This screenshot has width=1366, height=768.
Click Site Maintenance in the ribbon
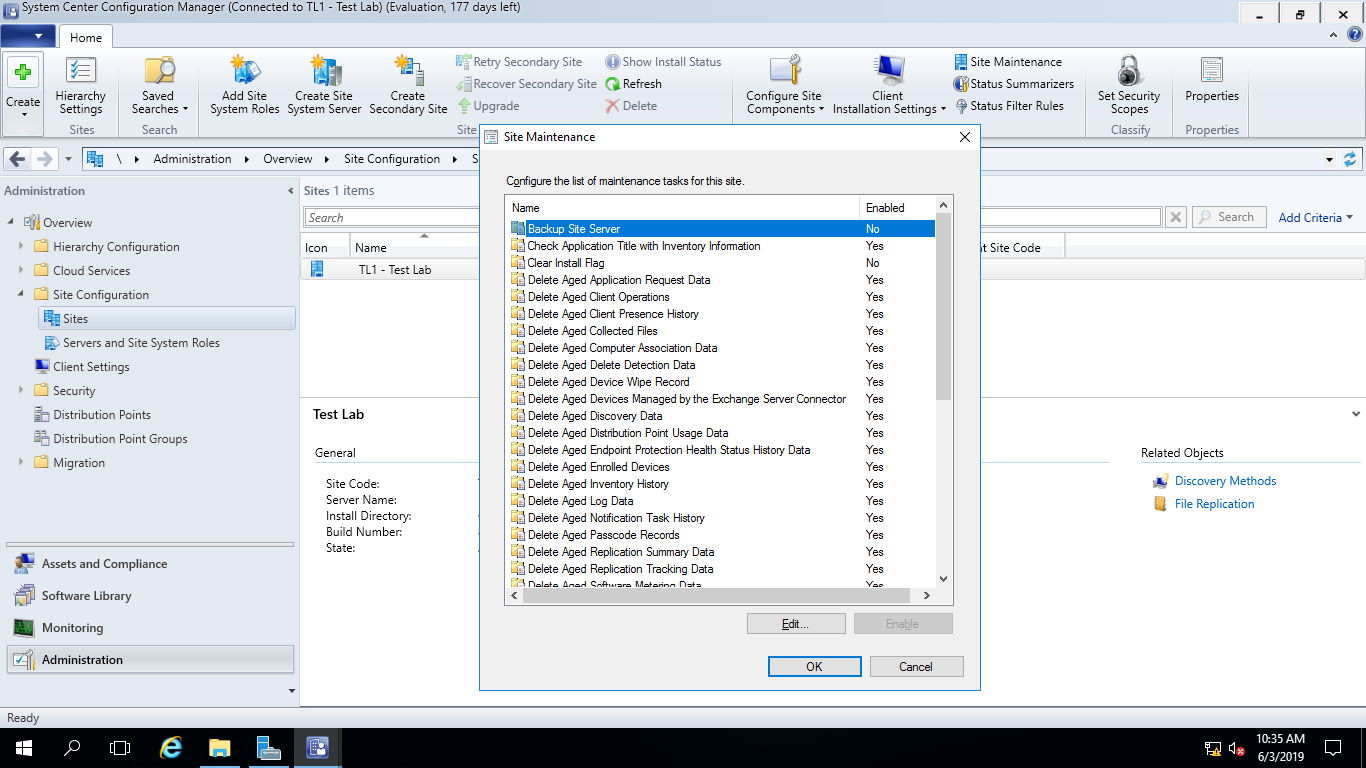pyautogui.click(x=1008, y=62)
